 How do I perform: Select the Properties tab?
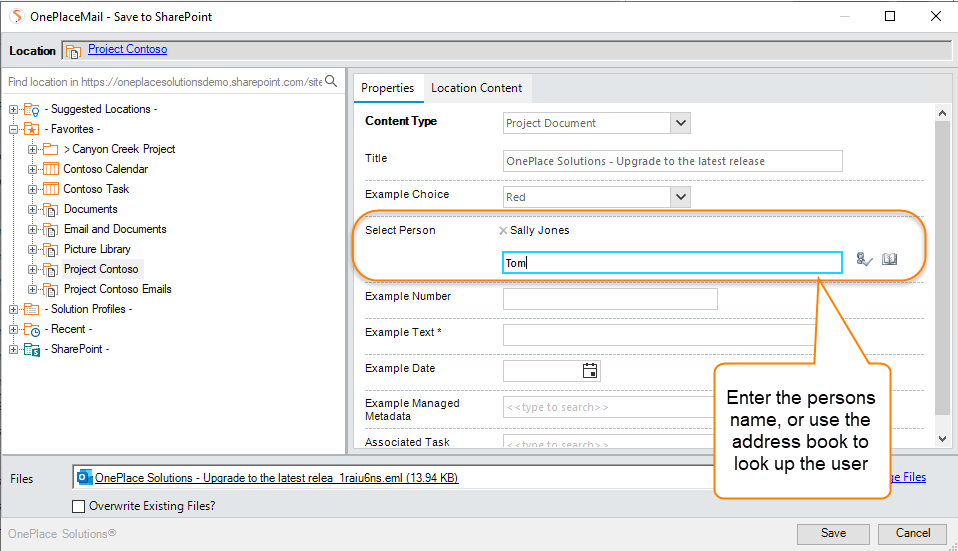coord(387,88)
